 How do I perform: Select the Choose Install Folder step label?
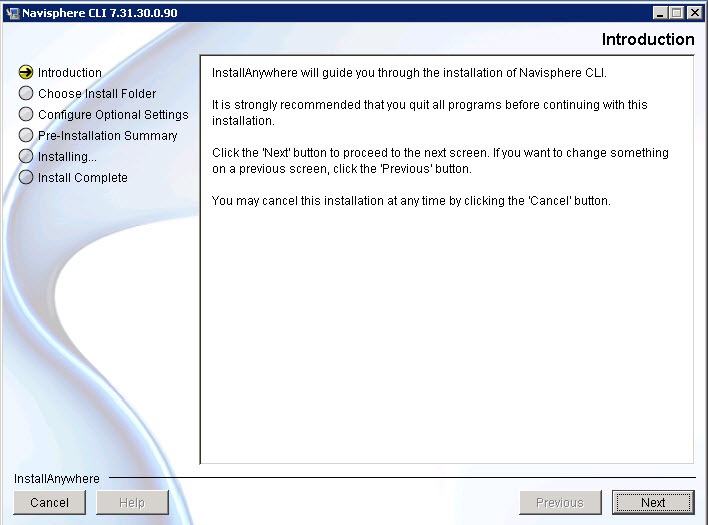(x=97, y=94)
